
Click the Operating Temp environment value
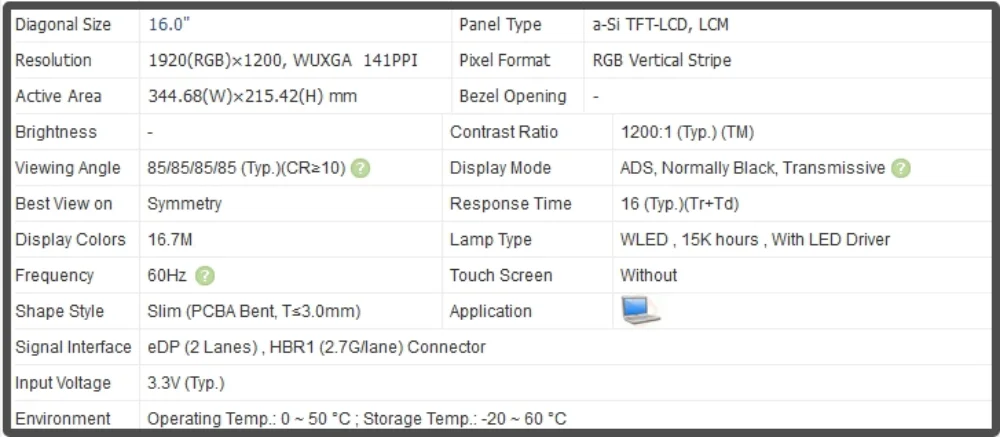point(357,419)
